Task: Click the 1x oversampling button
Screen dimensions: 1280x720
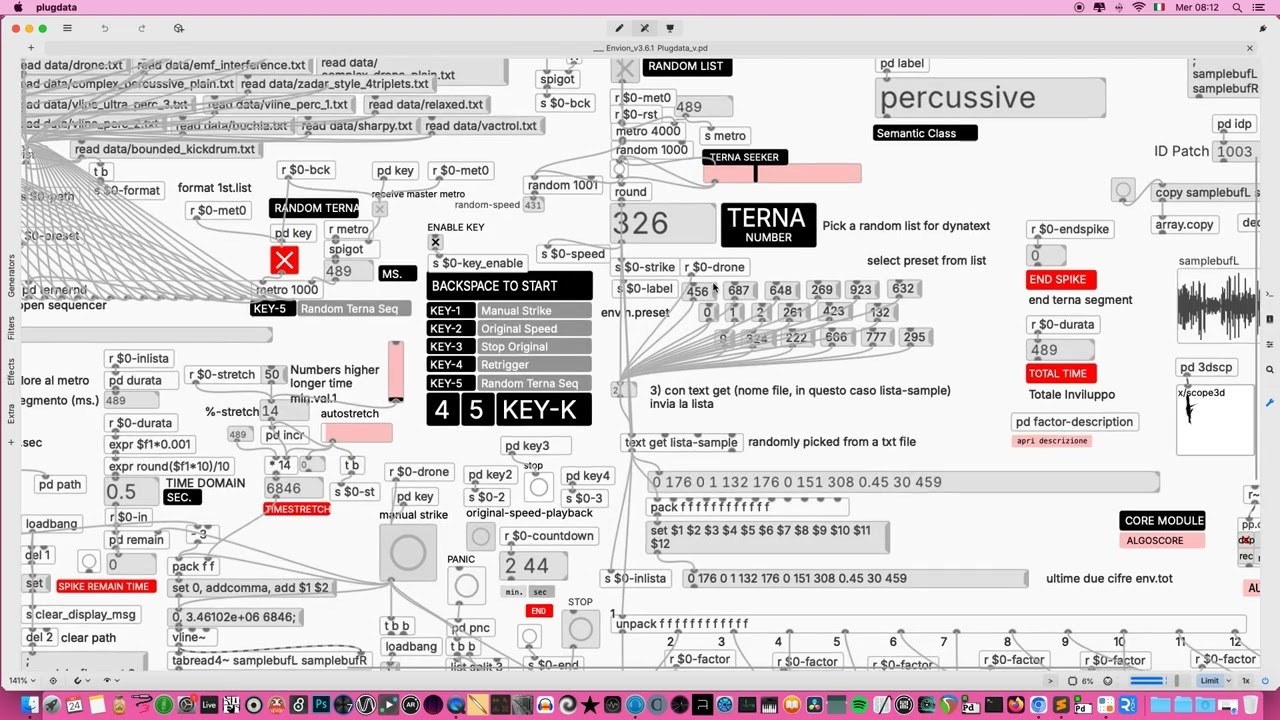Action: [1246, 681]
